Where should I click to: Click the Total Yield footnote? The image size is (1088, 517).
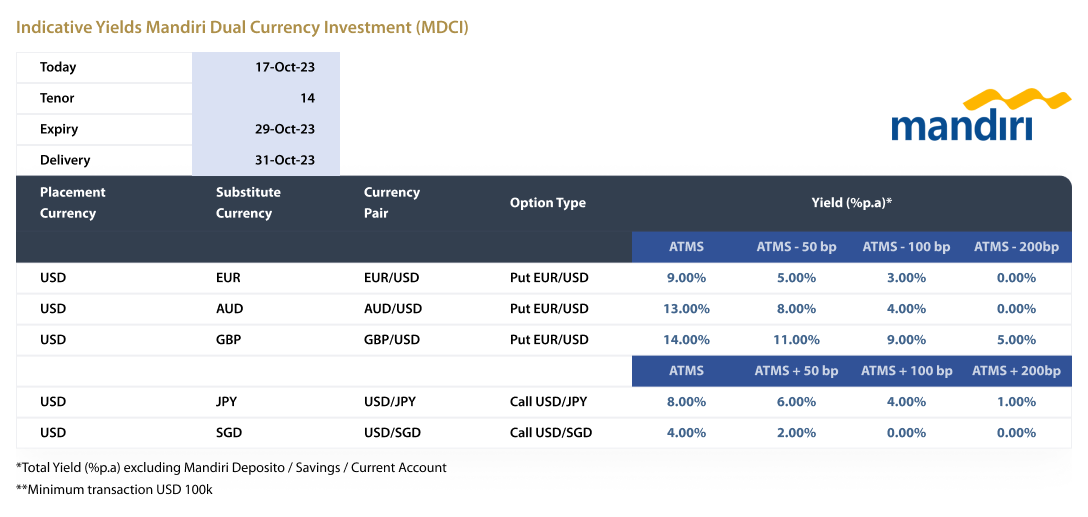pos(231,468)
